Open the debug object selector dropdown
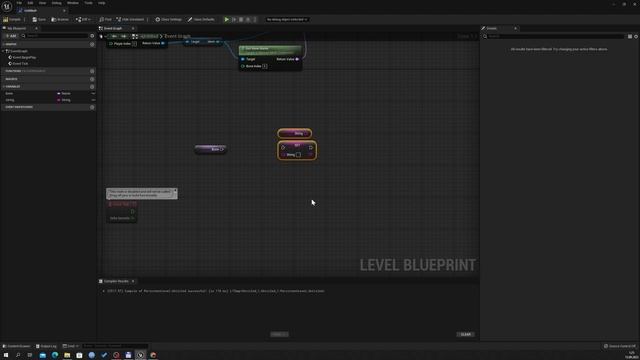Screen dimensions: 640x360 click(x=287, y=19)
